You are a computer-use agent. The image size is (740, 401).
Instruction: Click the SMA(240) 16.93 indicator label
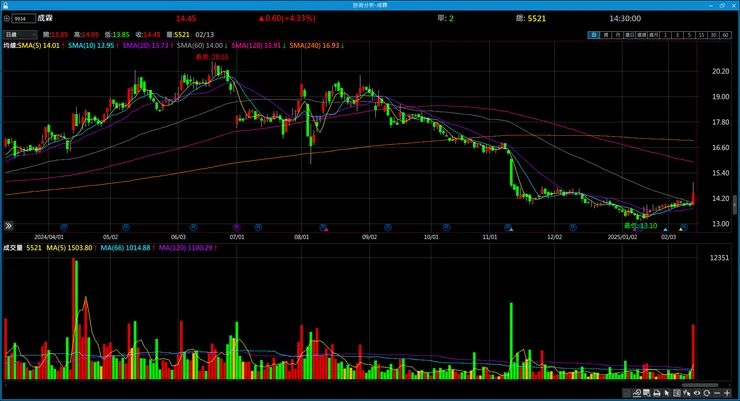[314, 45]
